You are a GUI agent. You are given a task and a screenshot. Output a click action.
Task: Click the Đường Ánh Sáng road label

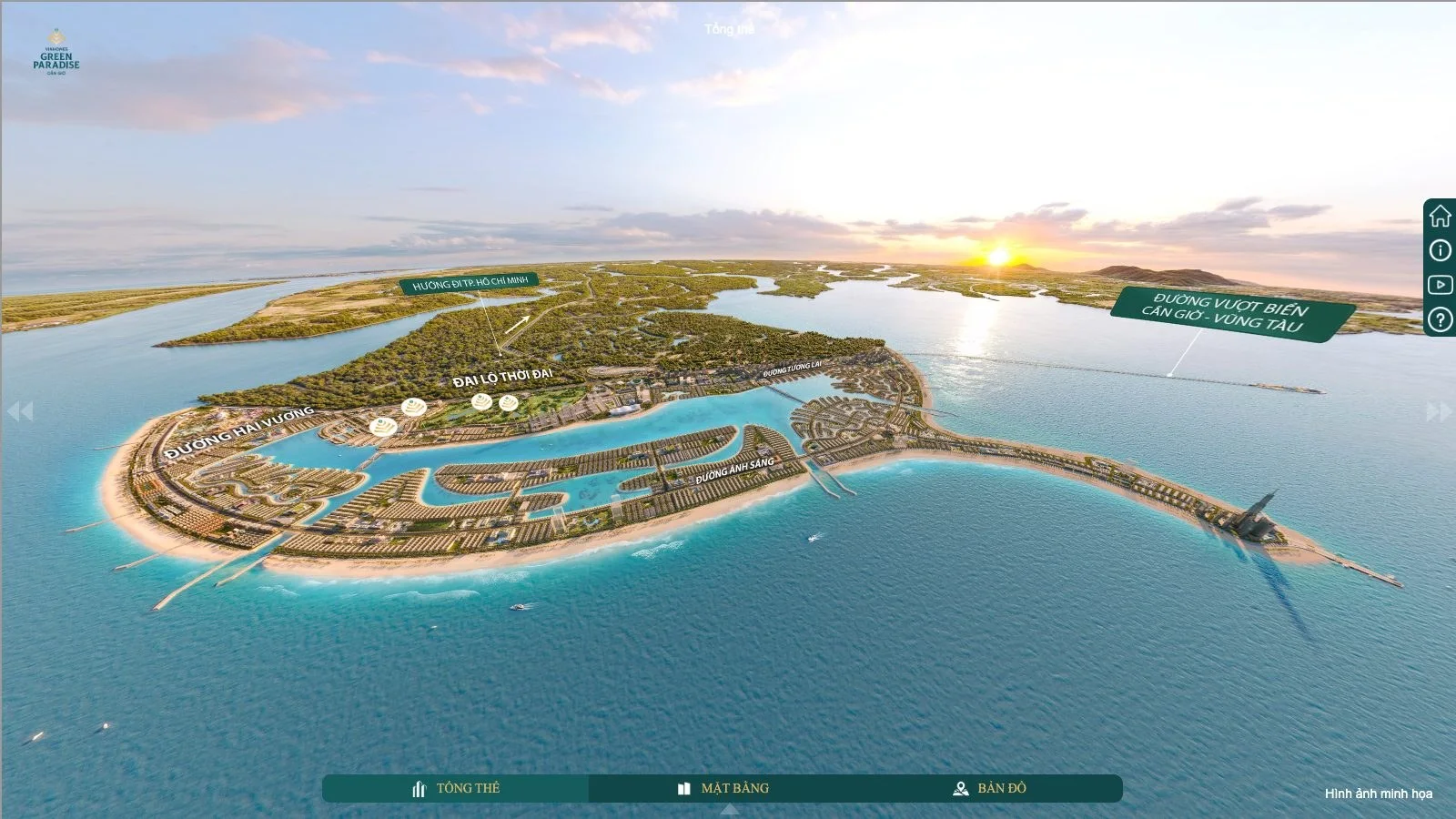(734, 470)
